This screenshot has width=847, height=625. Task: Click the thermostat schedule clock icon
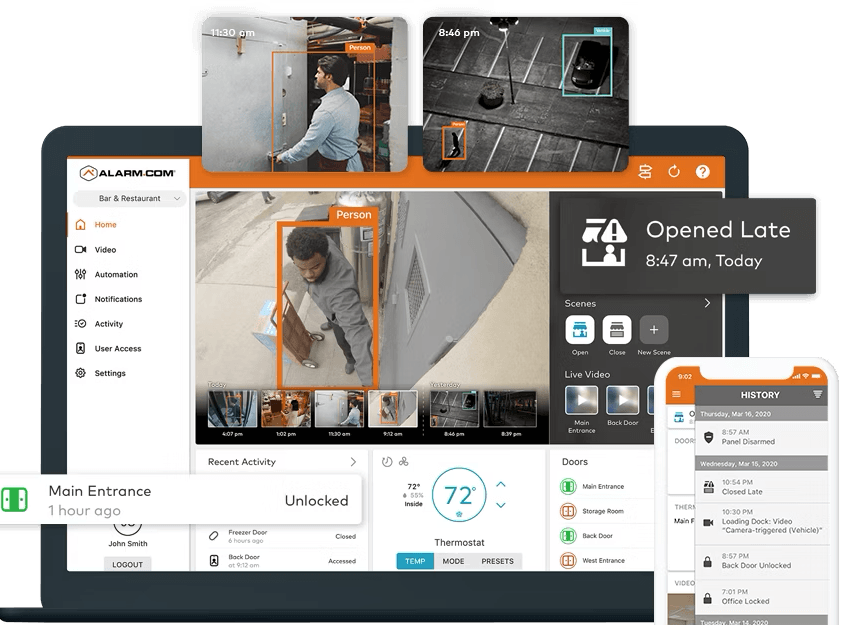[x=387, y=462]
